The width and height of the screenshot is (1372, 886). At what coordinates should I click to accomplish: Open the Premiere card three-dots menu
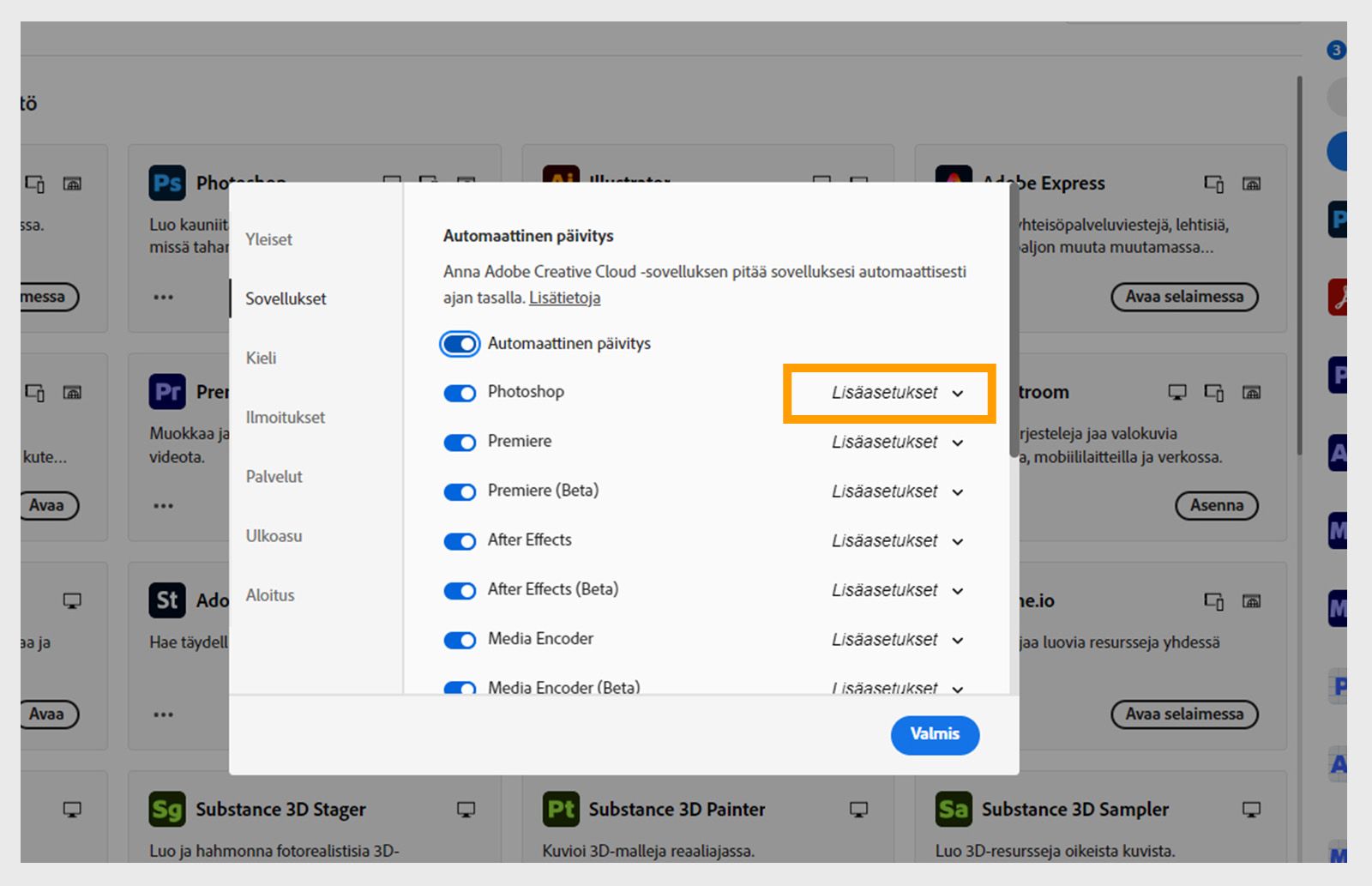tap(163, 506)
